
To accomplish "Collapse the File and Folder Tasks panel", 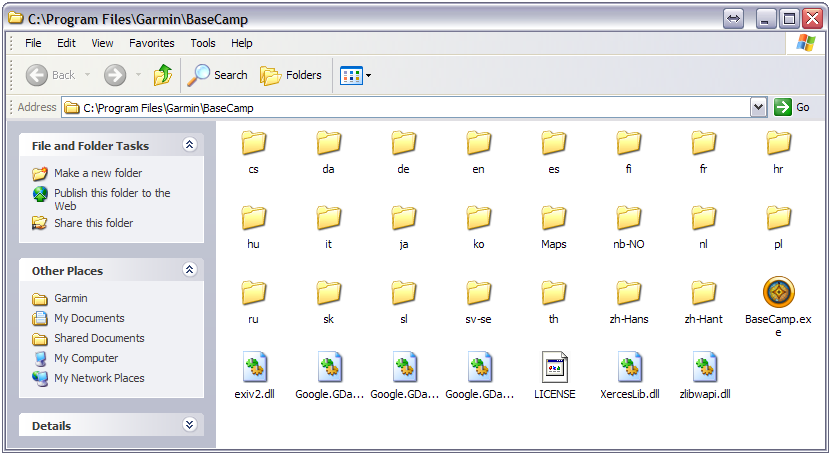I will (190, 145).
